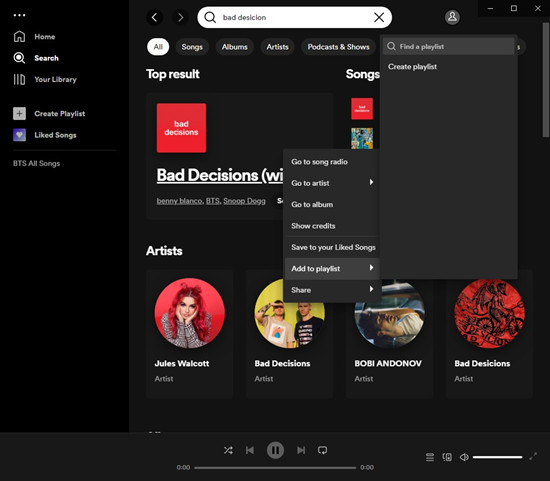Open the user profile icon
This screenshot has width=550, height=481.
click(x=452, y=17)
